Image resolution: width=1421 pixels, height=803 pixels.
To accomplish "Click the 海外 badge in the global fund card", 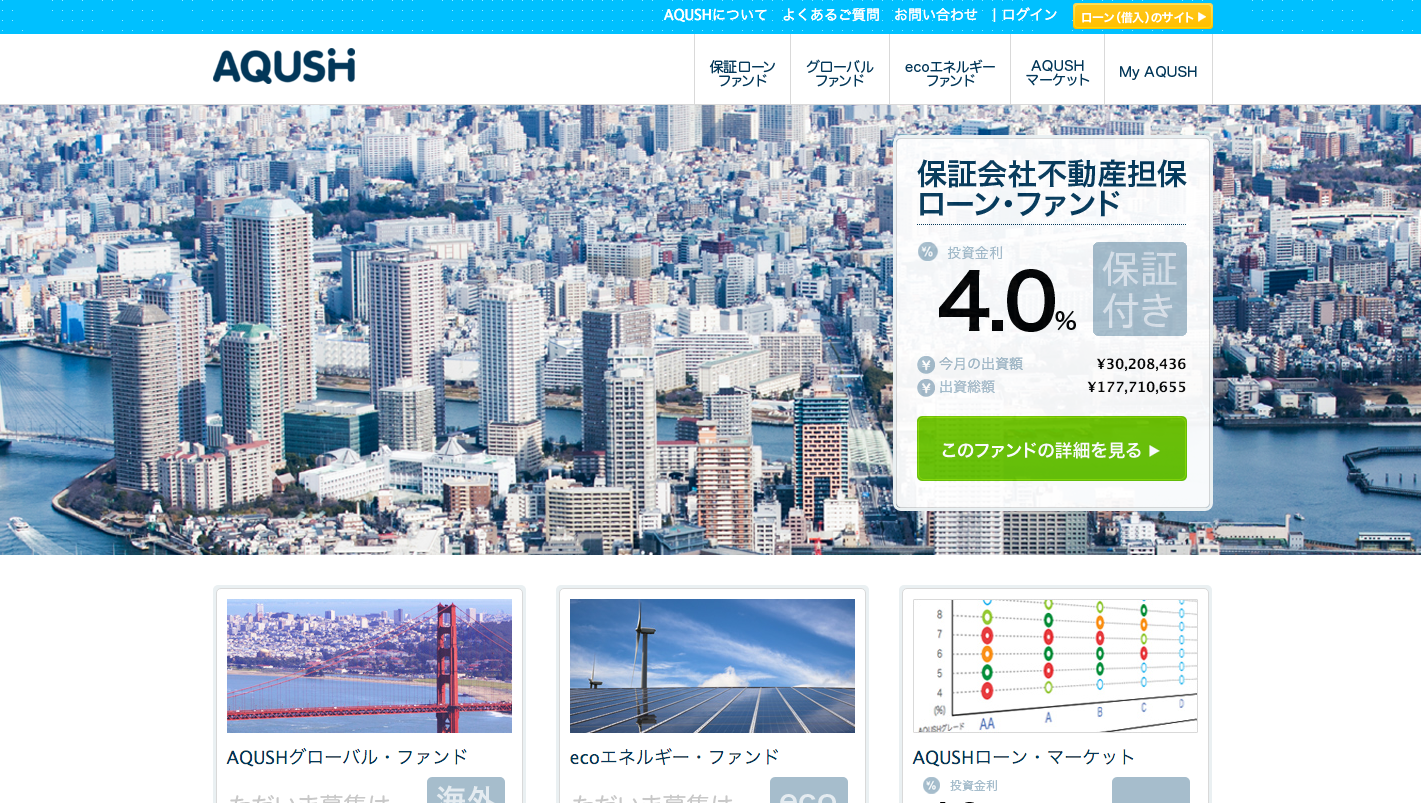I will pos(465,791).
